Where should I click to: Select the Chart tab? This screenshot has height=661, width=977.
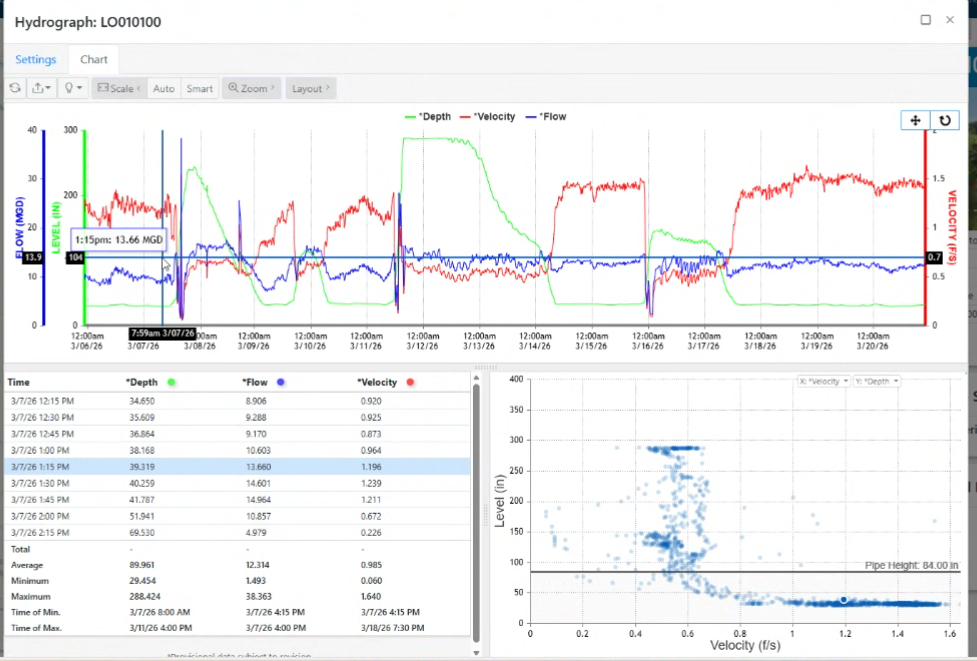point(94,60)
